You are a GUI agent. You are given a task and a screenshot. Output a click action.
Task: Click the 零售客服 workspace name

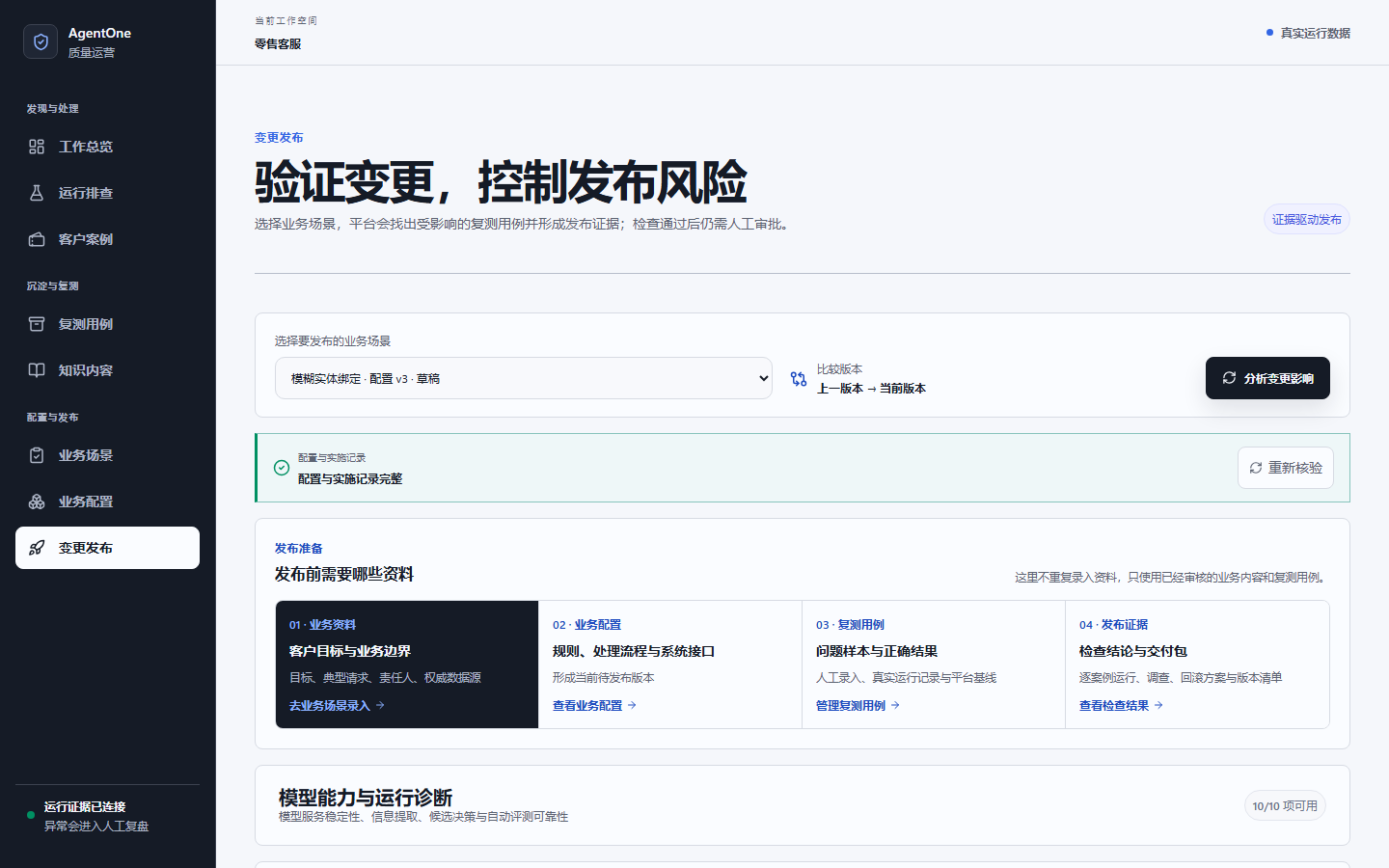pyautogui.click(x=278, y=43)
